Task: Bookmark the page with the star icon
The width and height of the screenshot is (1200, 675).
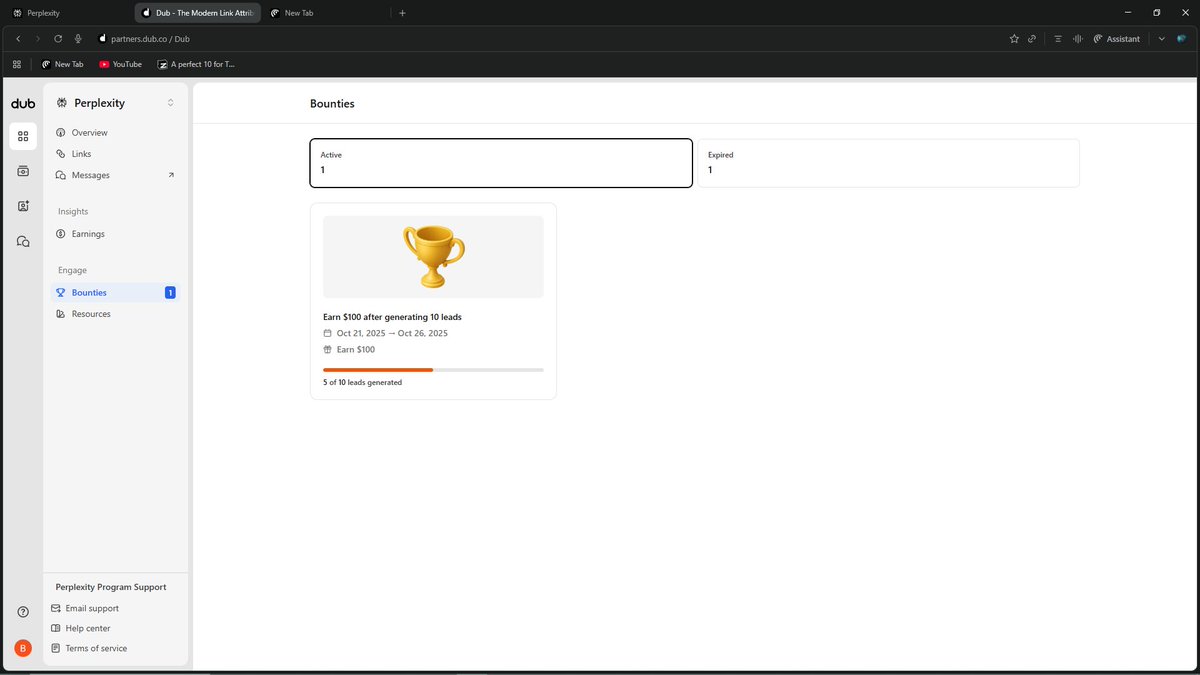Action: click(x=1014, y=39)
